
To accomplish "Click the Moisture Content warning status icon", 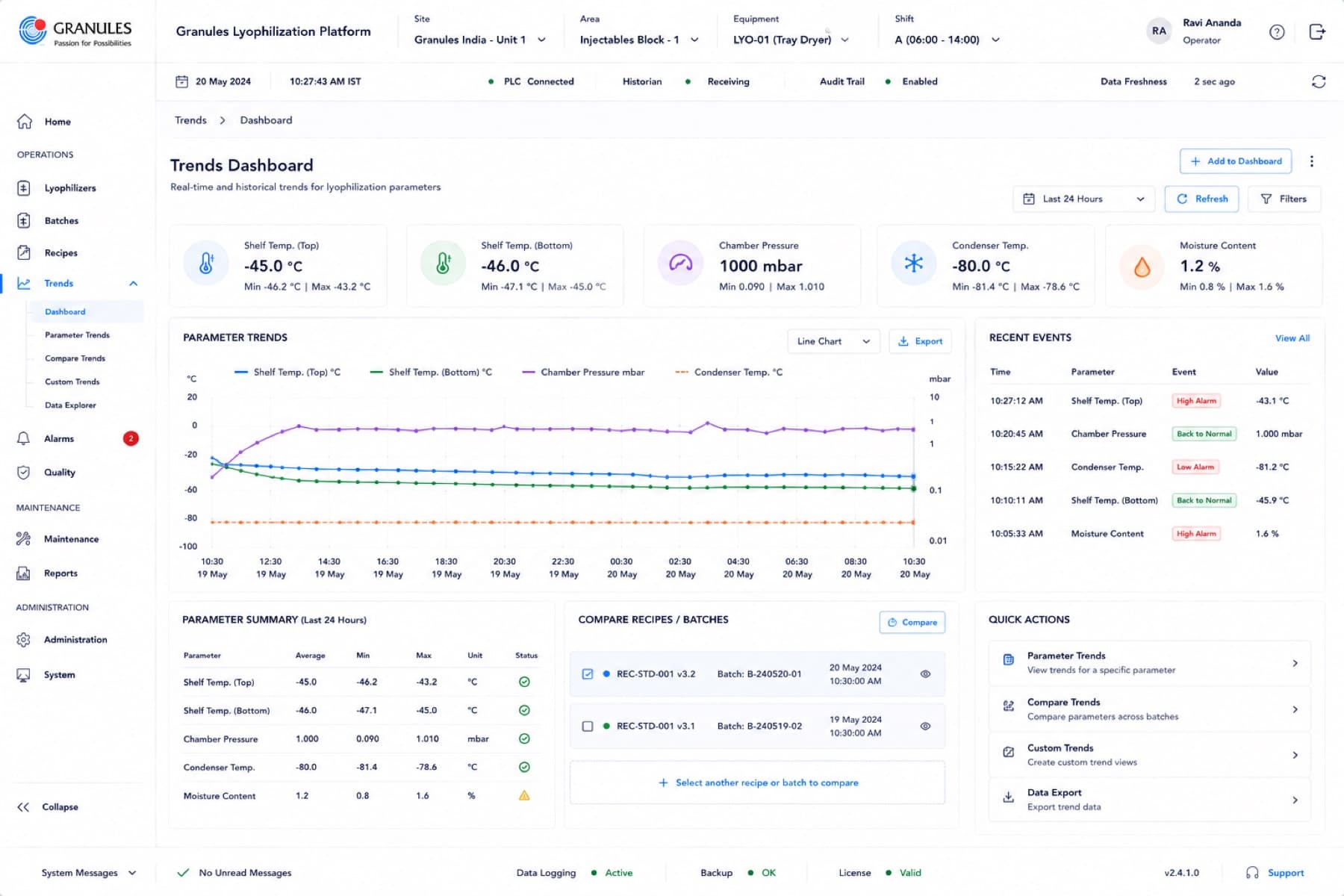I will [524, 795].
